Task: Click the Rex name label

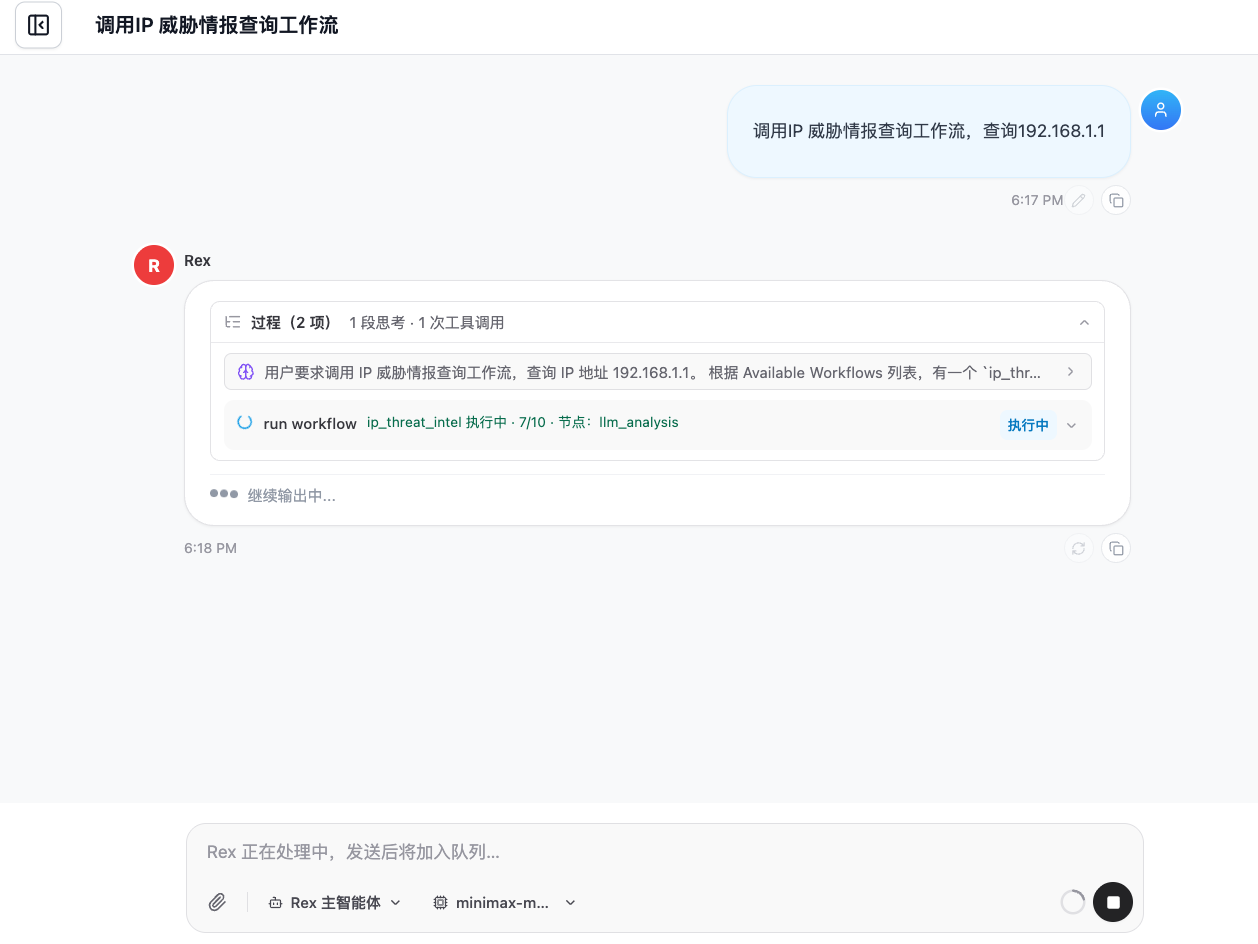Action: (198, 260)
